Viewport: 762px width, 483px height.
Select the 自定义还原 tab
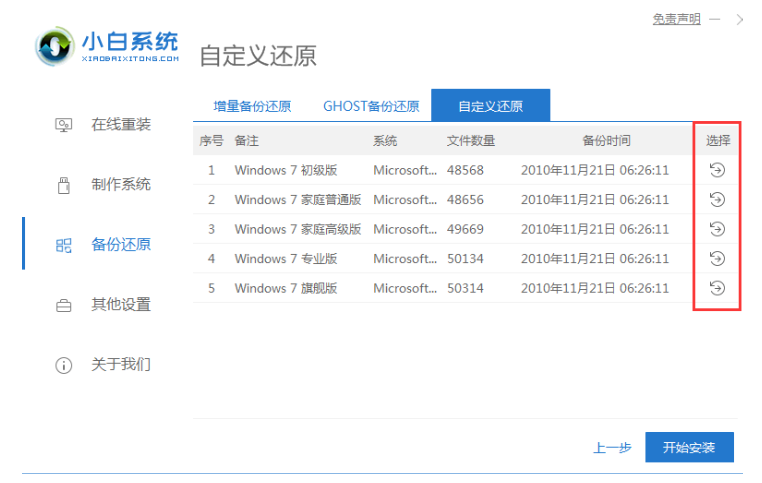490,106
